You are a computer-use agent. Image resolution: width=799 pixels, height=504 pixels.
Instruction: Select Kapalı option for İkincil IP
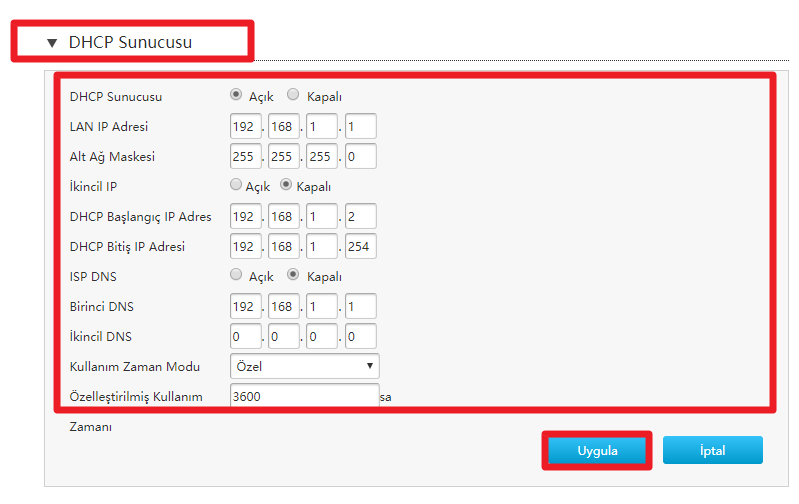pos(286,185)
